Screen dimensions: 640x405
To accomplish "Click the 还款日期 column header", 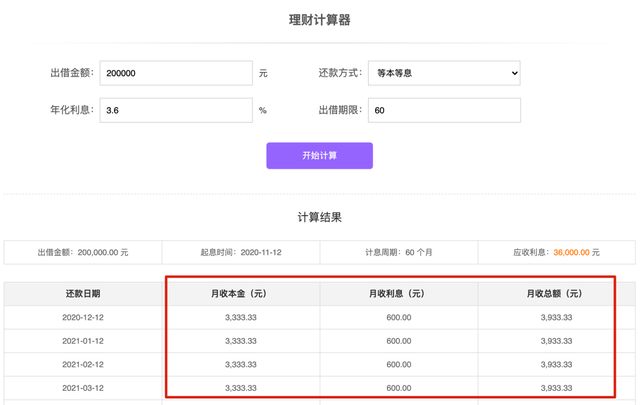I will tap(82, 294).
